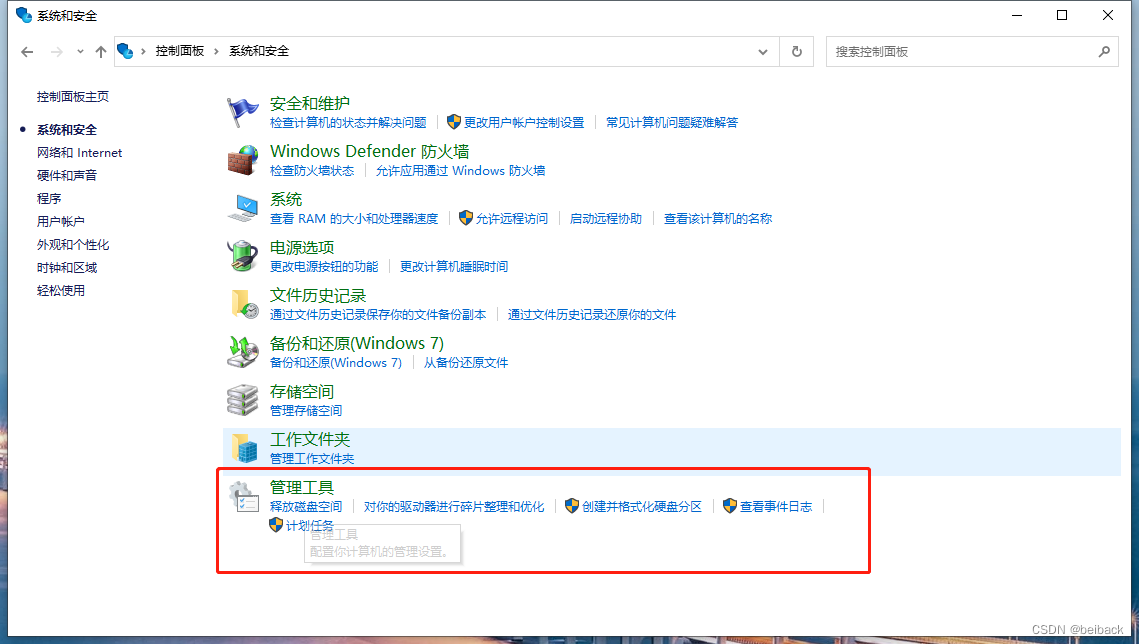Open Windows Defender 防火墙 heading
Screen dimensions: 1139x644
[x=369, y=151]
